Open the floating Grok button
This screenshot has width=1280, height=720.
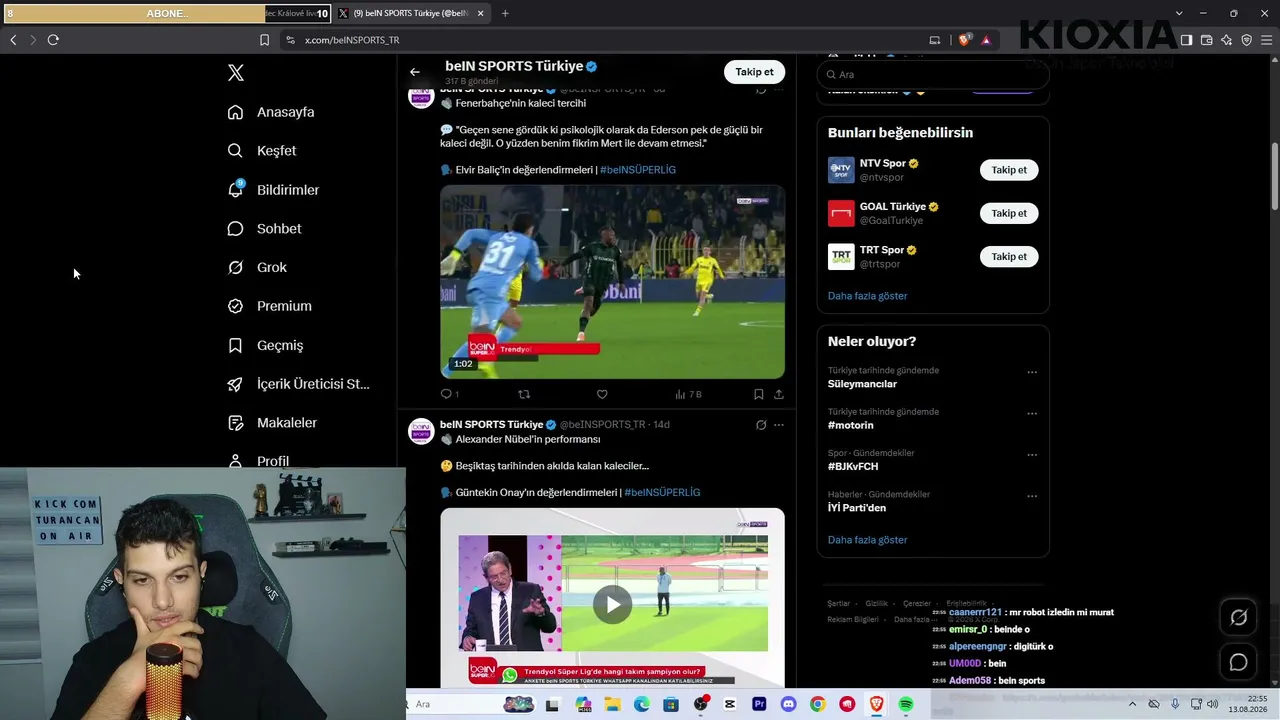point(1238,618)
